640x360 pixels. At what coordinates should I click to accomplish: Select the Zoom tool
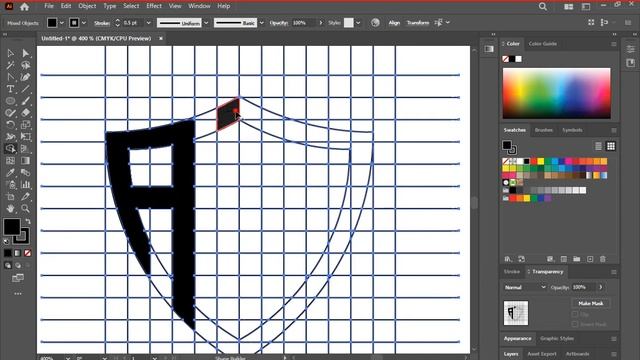[25, 209]
